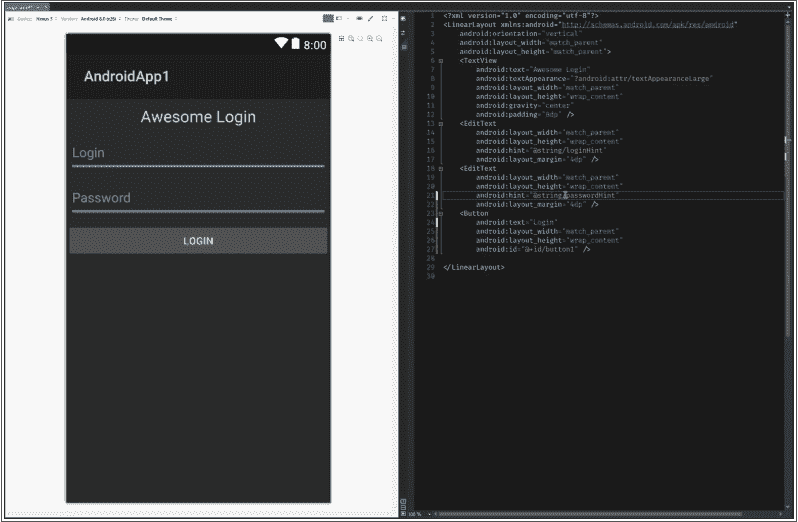Click the landscape orientation icon in designer toolbar
Screen dimensions: 798x522
(339, 18)
